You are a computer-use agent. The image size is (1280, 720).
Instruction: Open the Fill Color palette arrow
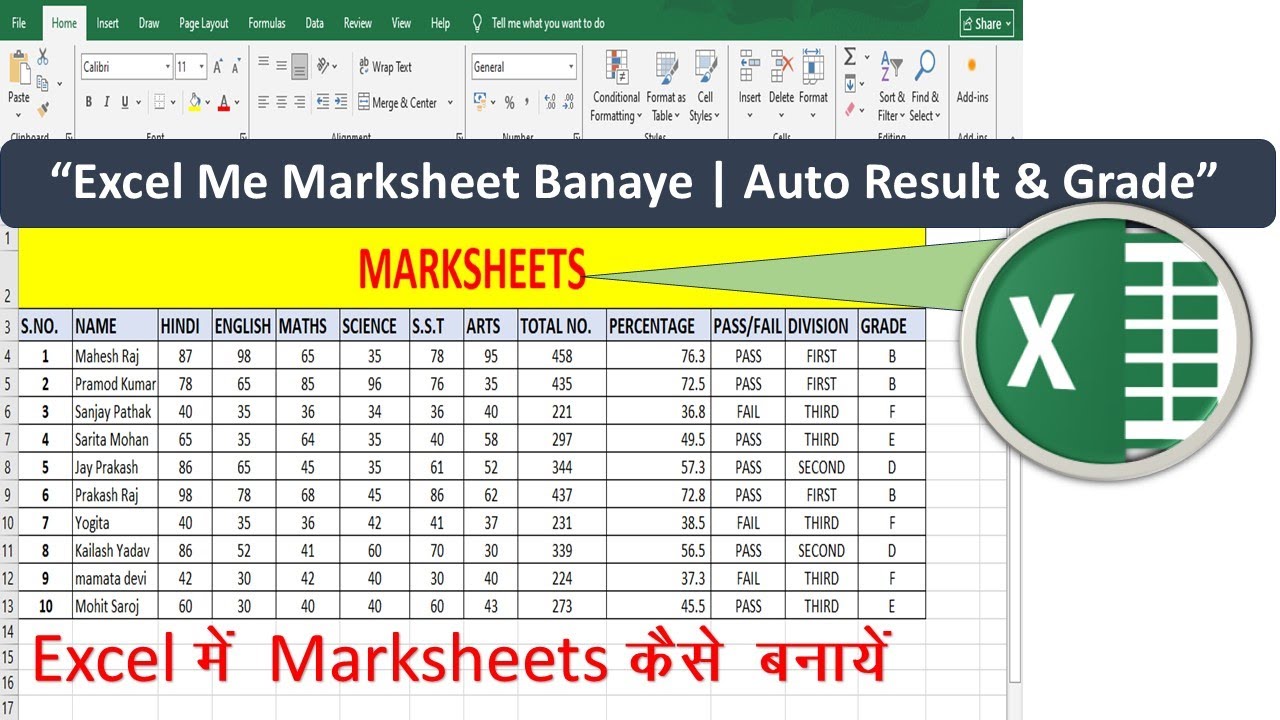pyautogui.click(x=207, y=102)
